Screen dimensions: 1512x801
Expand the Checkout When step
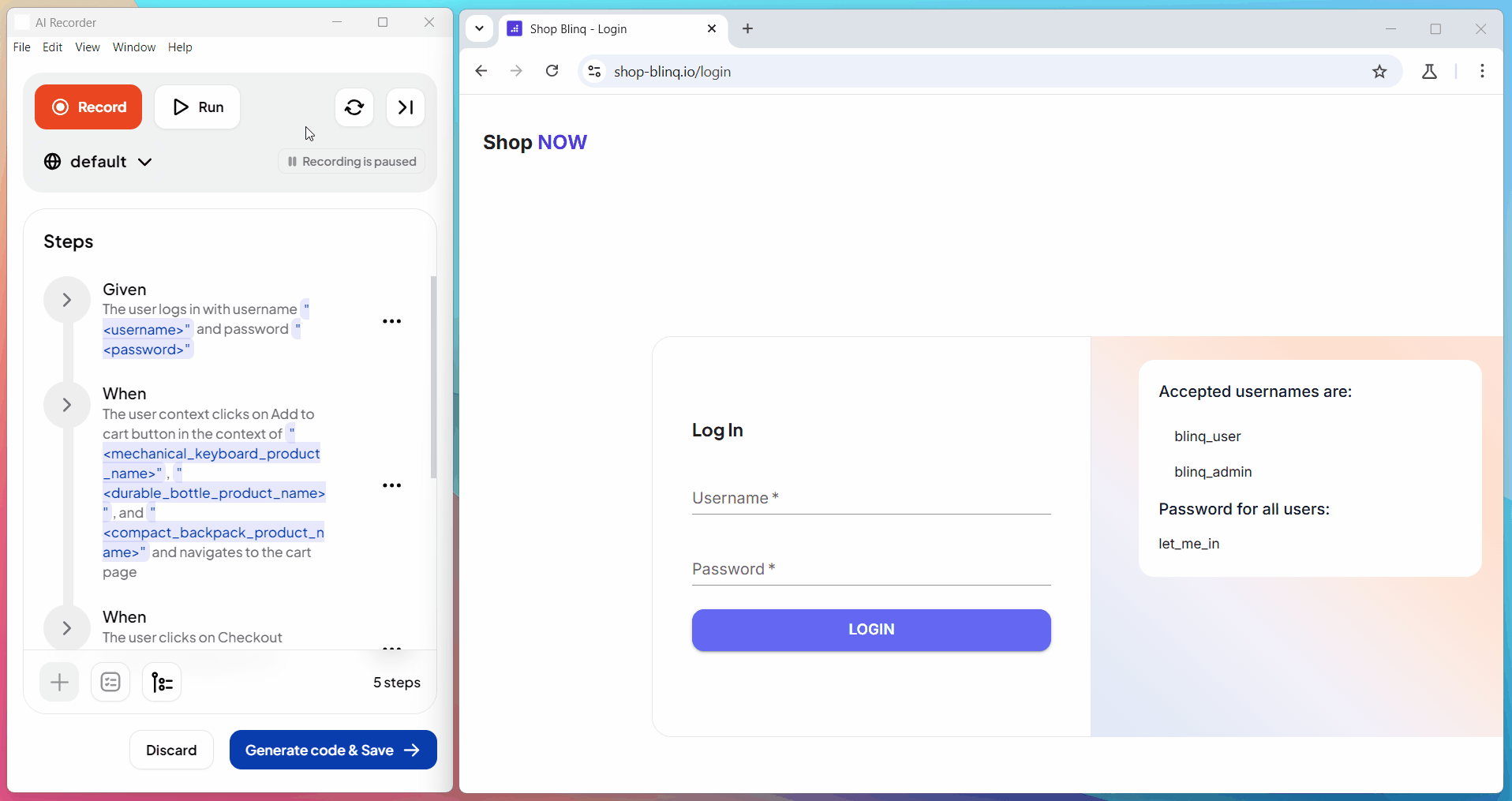[x=67, y=628]
